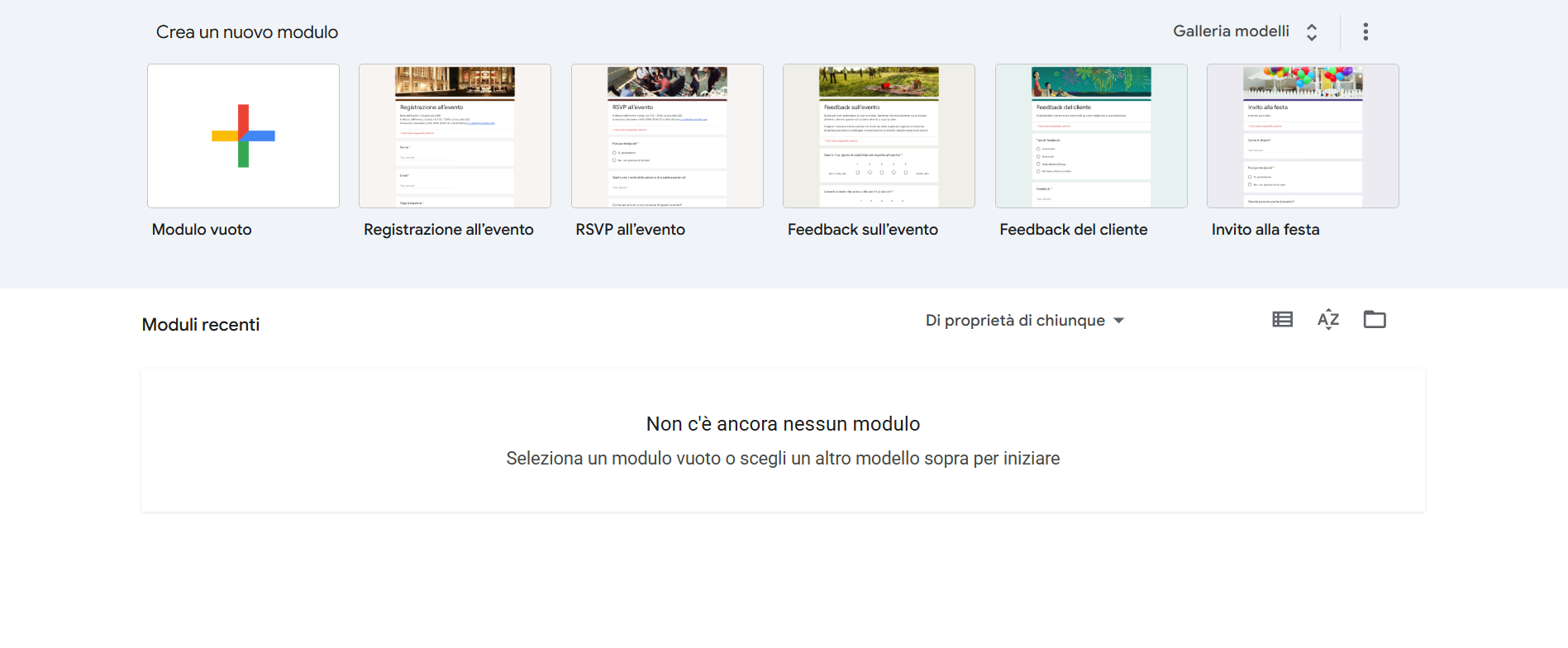The image size is (1568, 648).
Task: Click the Seleziona un modulo vuoto hint text
Action: pyautogui.click(x=783, y=459)
